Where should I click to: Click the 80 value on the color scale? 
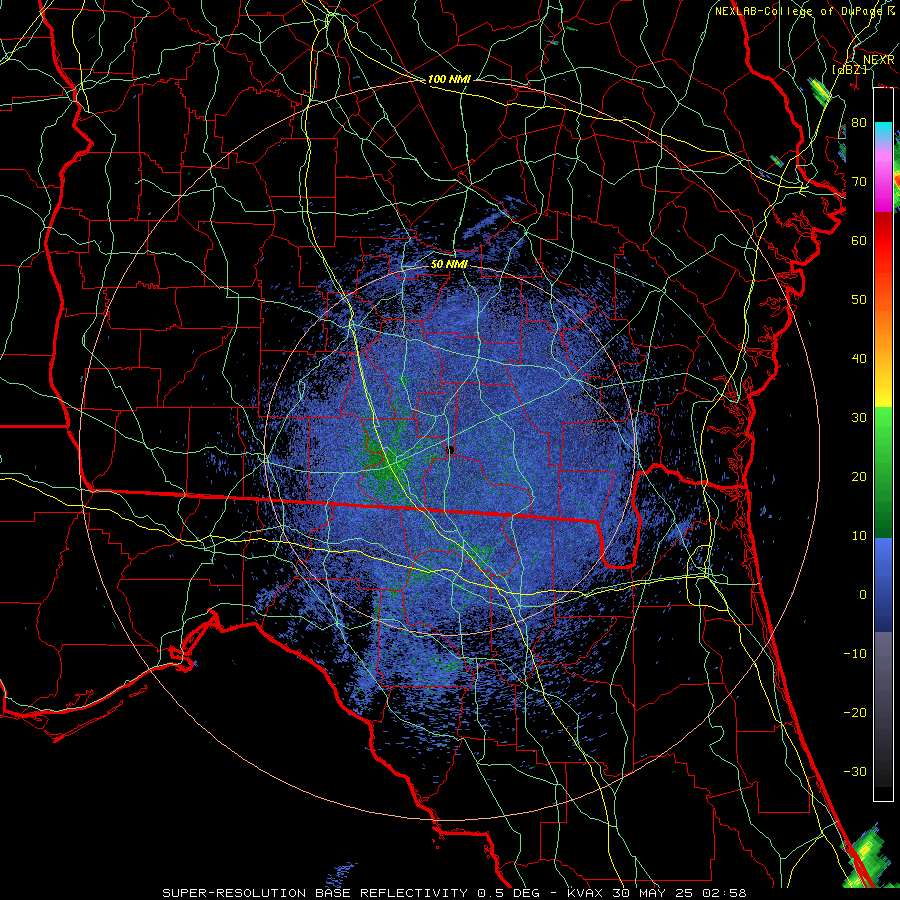pos(859,122)
